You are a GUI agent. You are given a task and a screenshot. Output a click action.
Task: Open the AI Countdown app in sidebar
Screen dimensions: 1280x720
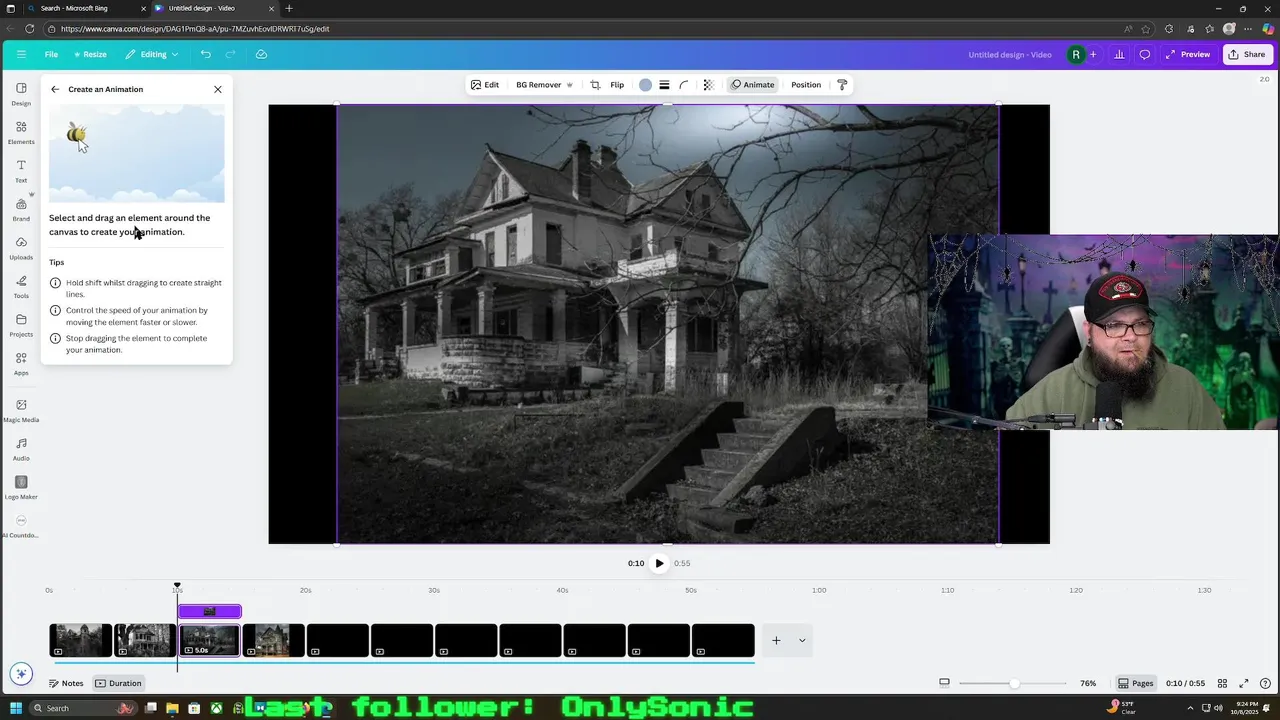point(21,526)
